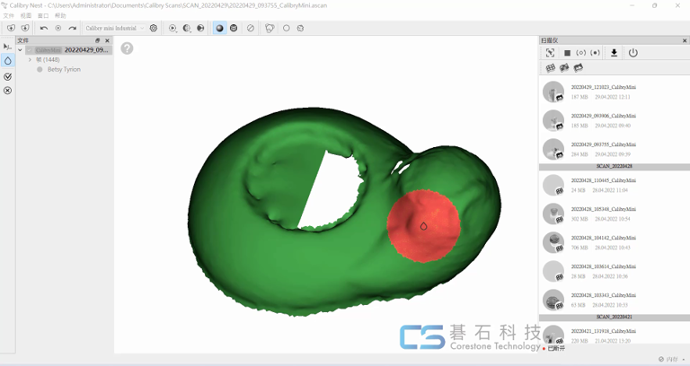The image size is (690, 366).
Task: Expand the frames (1448) tree node
Action: [x=30, y=60]
